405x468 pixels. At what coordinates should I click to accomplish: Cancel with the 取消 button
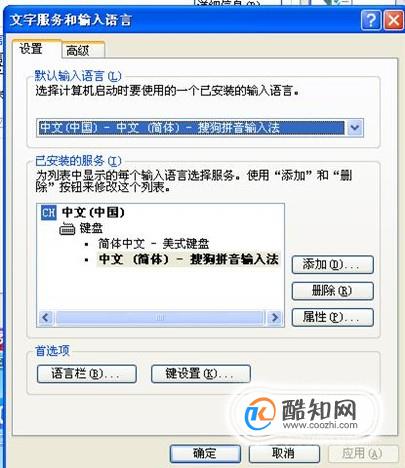coord(284,453)
